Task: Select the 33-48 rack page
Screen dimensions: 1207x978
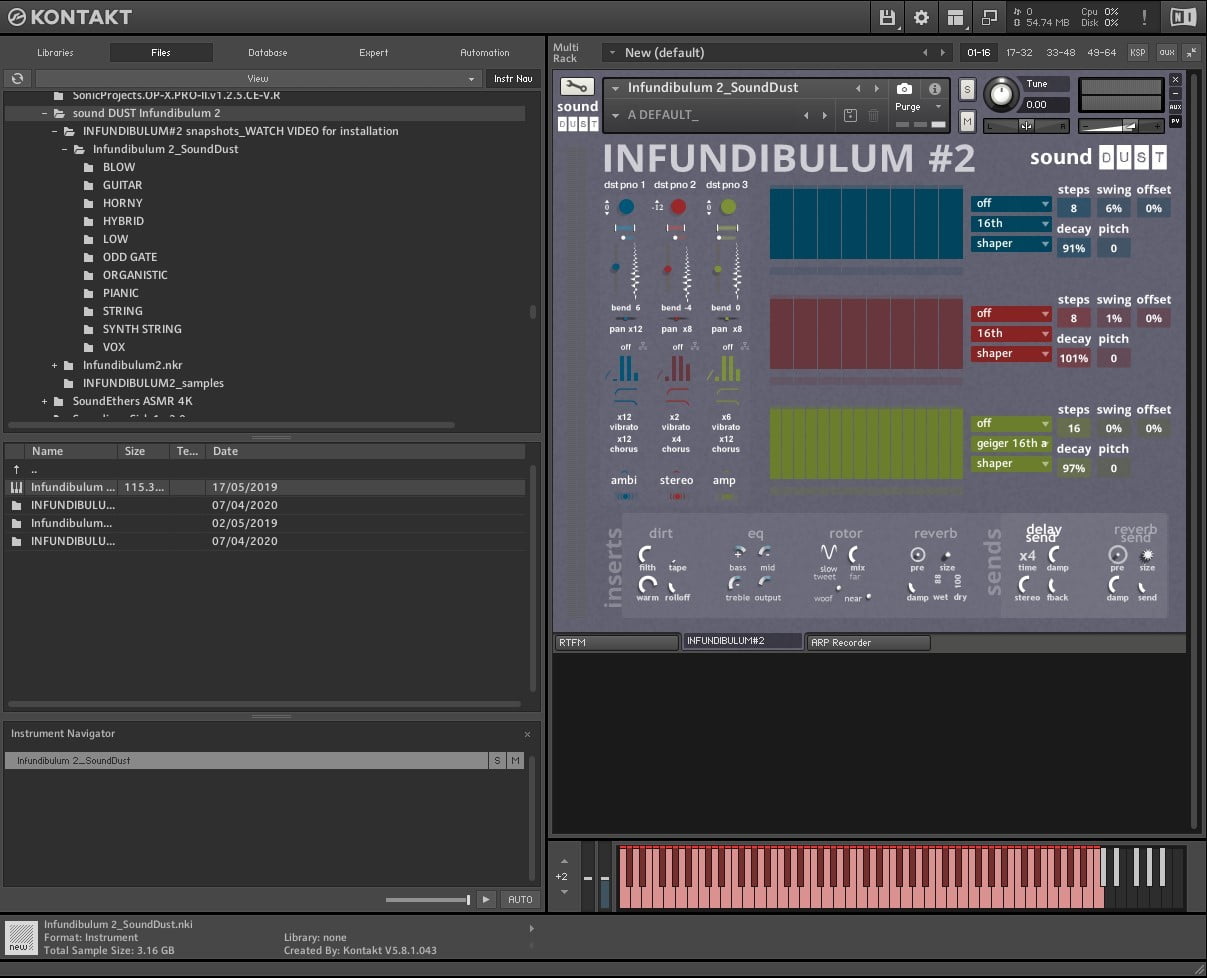Action: click(x=1060, y=52)
